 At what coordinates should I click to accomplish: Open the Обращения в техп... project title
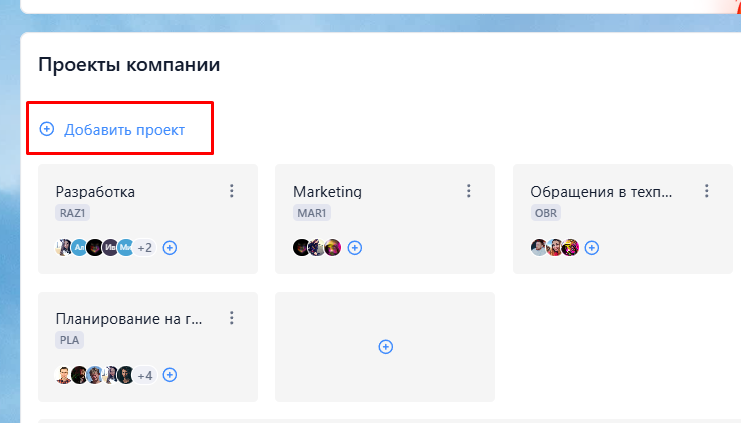tap(601, 192)
